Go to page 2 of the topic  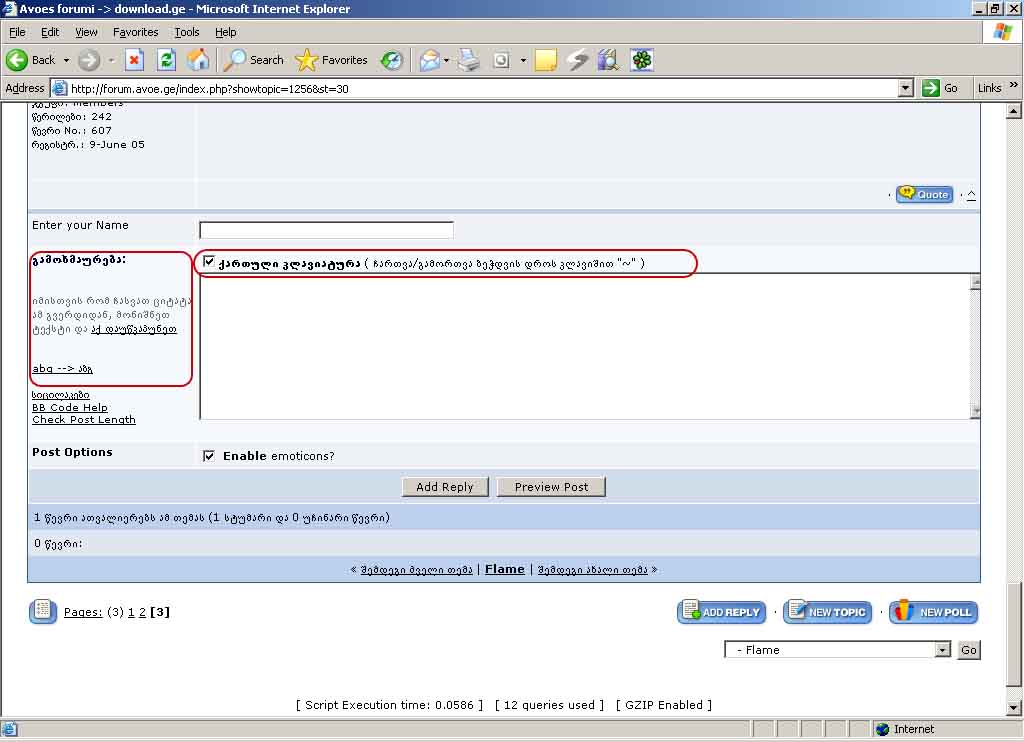142,612
